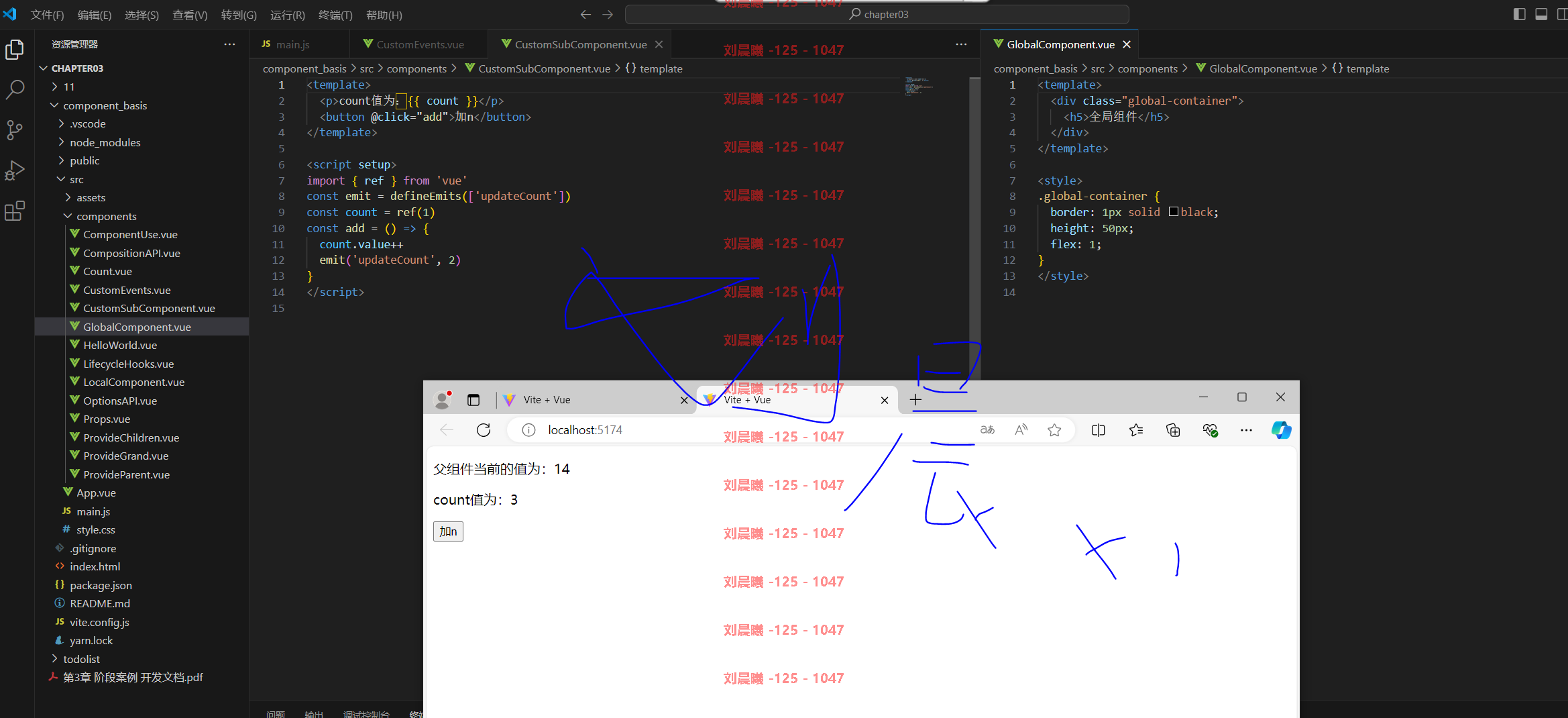
Task: Add page to favorites with star icon
Action: (1054, 430)
